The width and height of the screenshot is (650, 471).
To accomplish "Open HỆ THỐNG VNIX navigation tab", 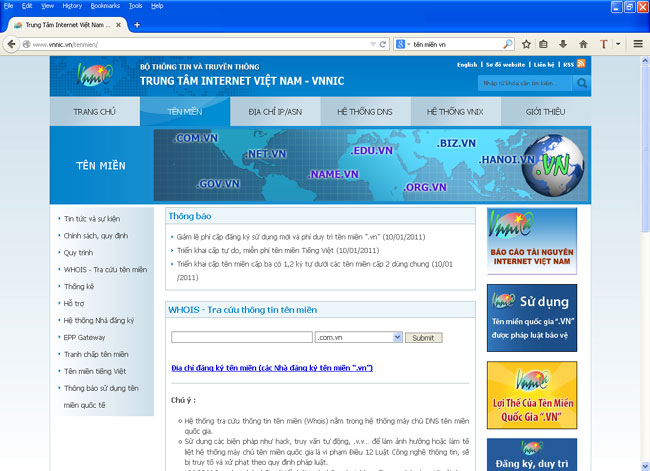I will point(456,112).
